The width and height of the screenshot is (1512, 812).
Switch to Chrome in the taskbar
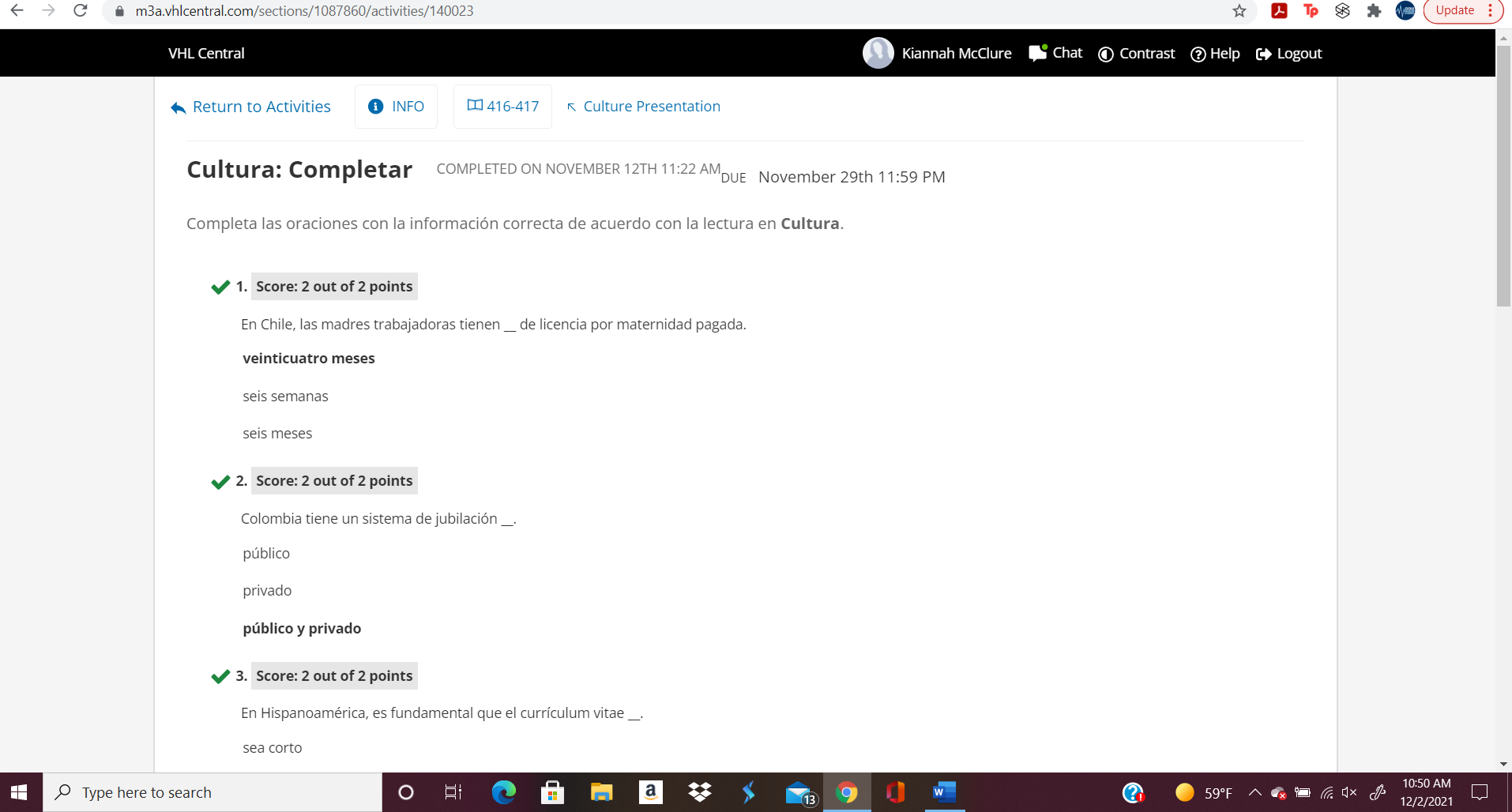coord(847,792)
